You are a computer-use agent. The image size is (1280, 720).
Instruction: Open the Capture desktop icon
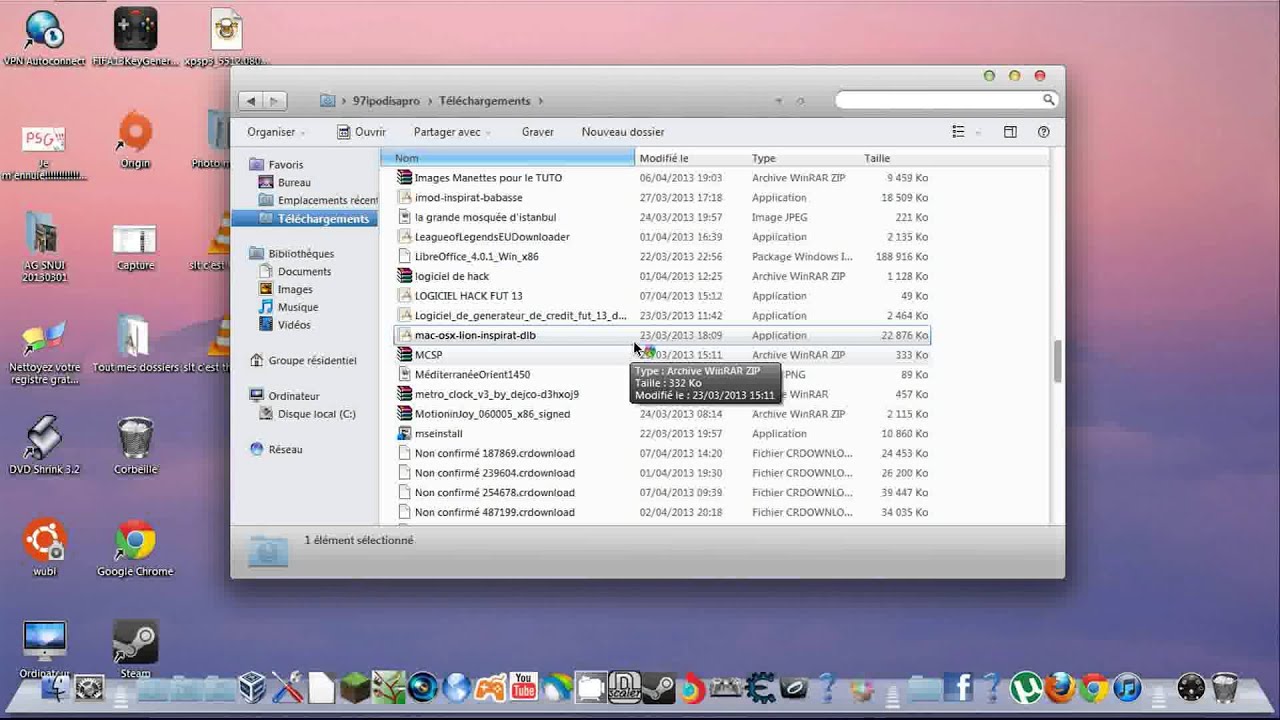coord(135,247)
